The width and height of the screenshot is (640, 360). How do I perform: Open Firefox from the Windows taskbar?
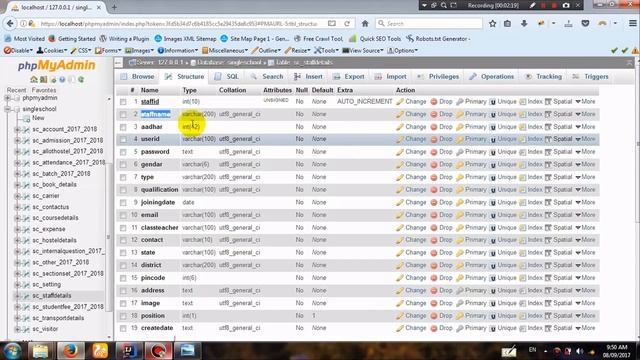pyautogui.click(x=70, y=351)
